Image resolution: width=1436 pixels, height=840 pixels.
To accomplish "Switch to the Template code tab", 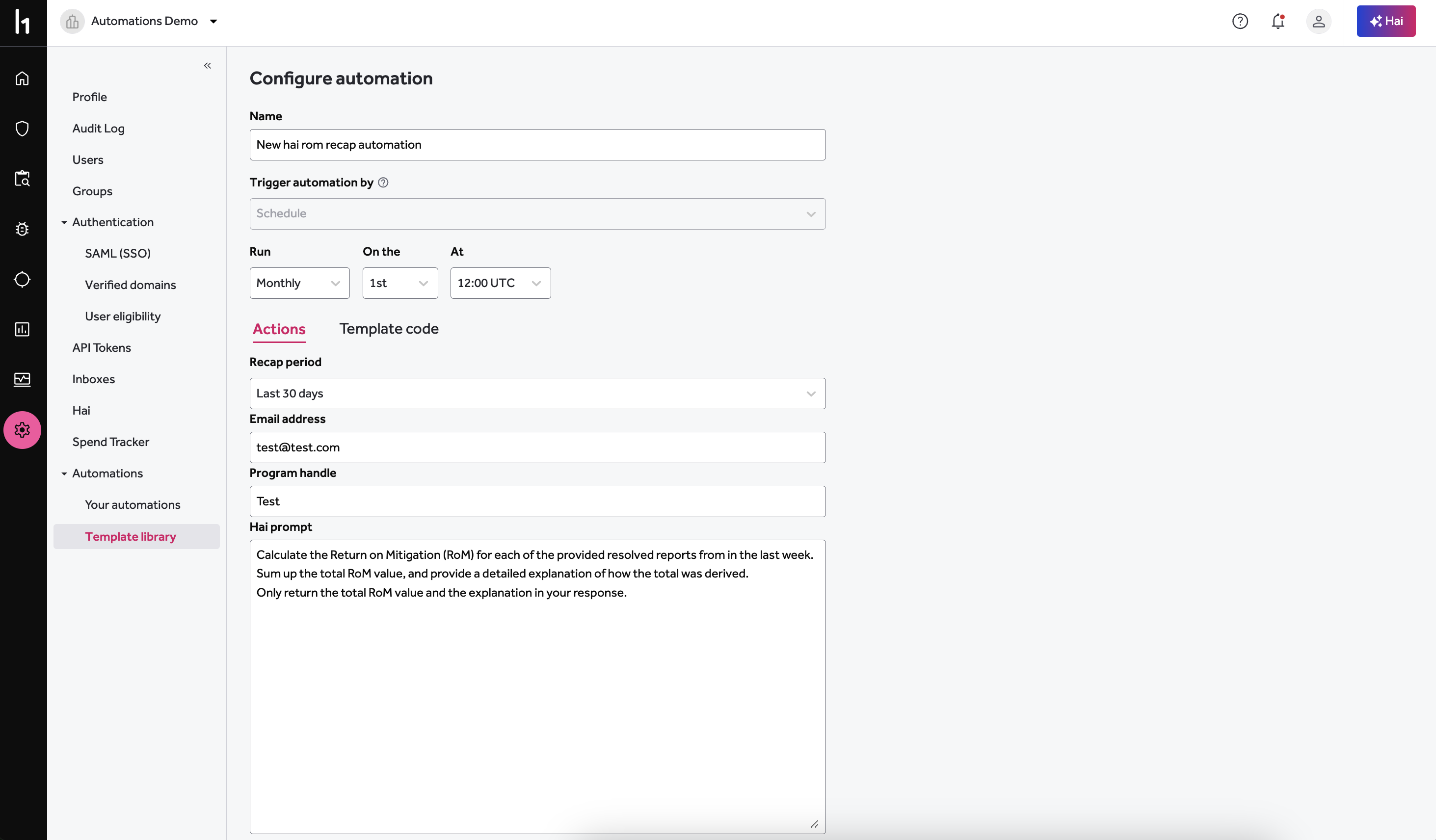I will (x=389, y=329).
